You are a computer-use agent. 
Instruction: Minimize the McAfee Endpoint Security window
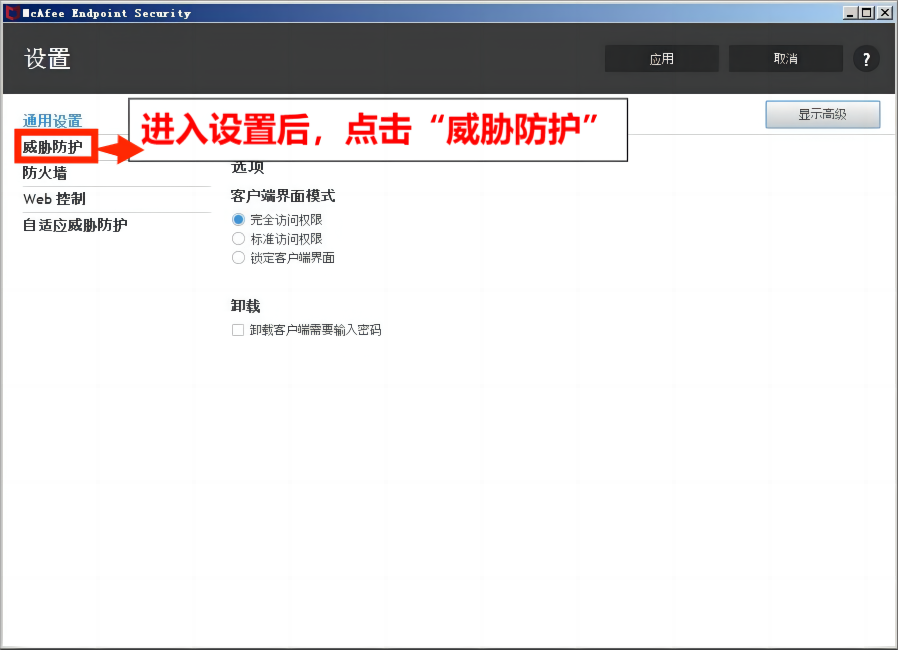(x=850, y=13)
